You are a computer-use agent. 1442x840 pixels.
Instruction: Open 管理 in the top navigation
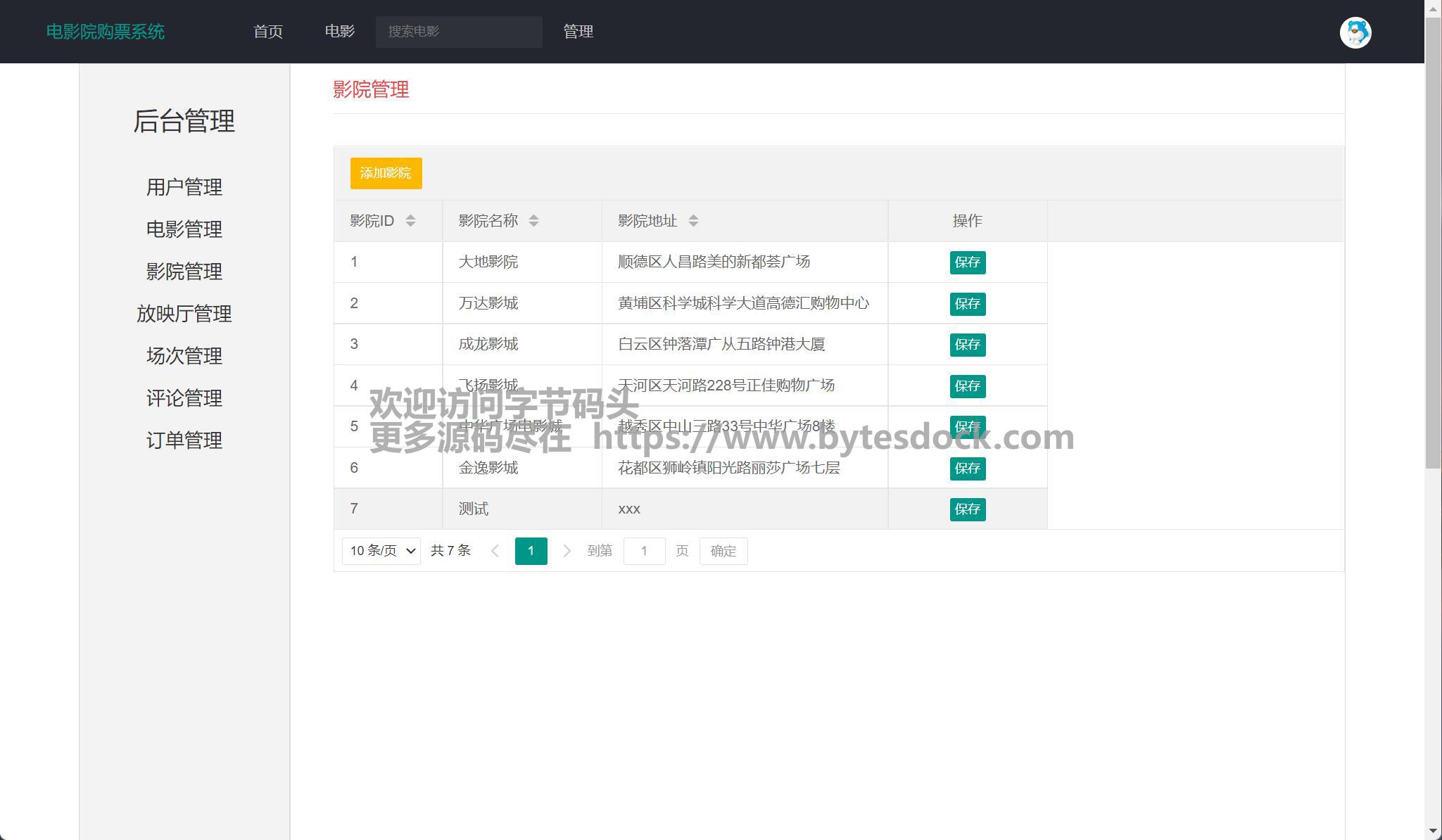(x=578, y=32)
